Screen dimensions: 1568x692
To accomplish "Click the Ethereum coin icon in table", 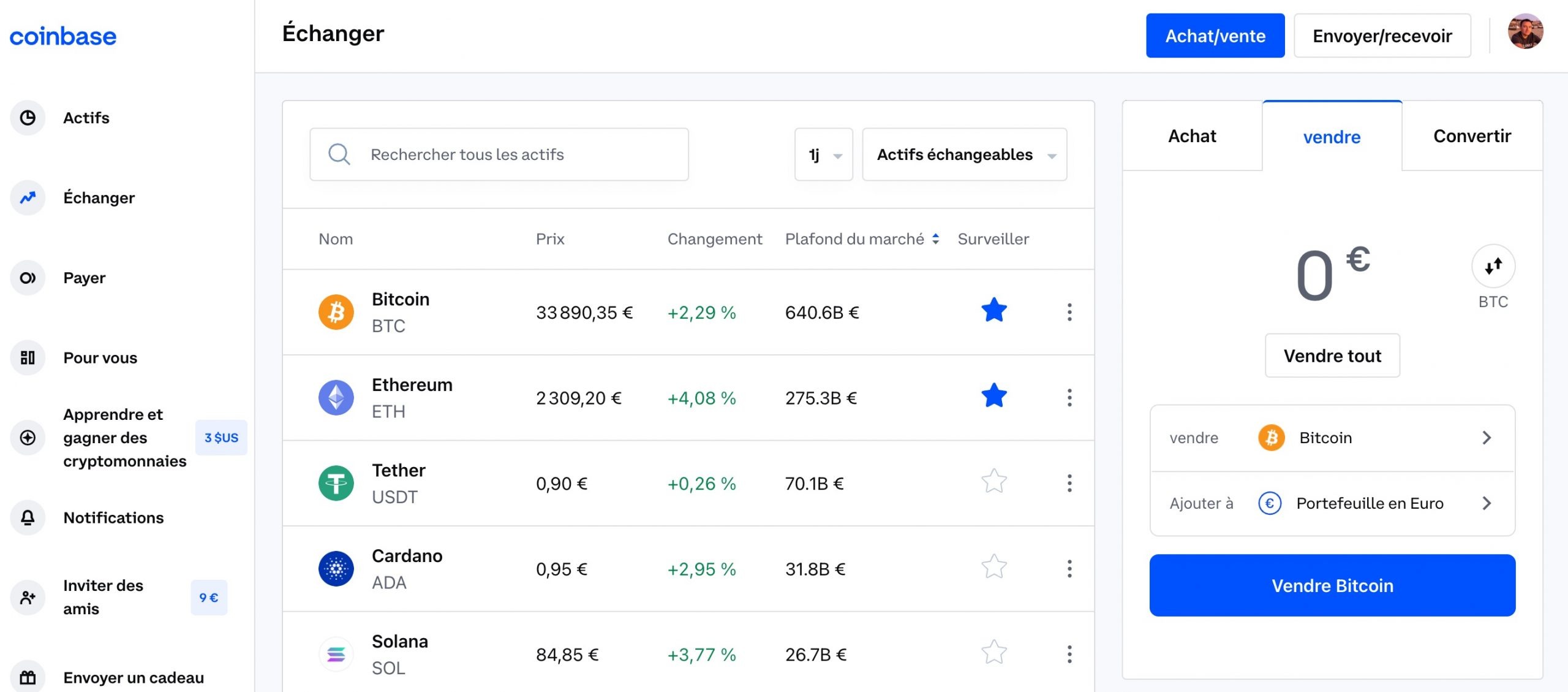I will (336, 398).
